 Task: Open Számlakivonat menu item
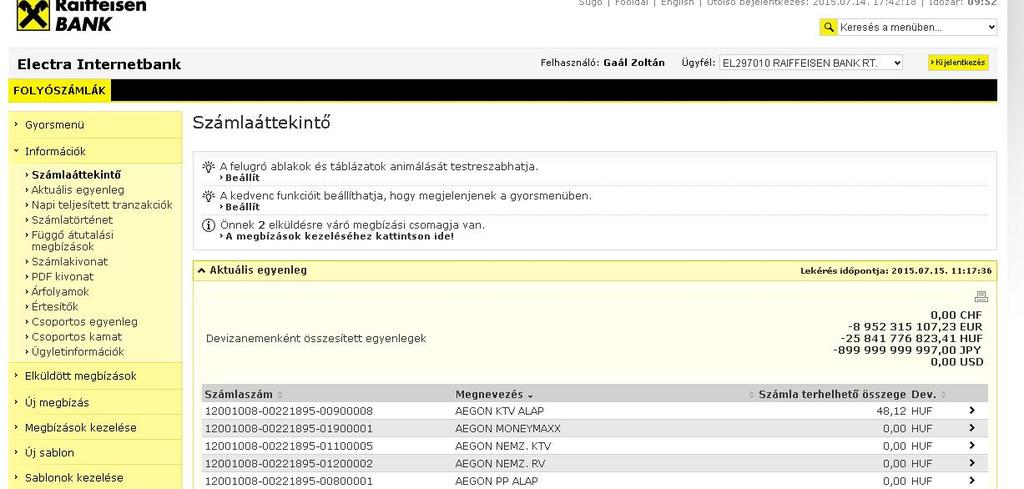(x=70, y=262)
